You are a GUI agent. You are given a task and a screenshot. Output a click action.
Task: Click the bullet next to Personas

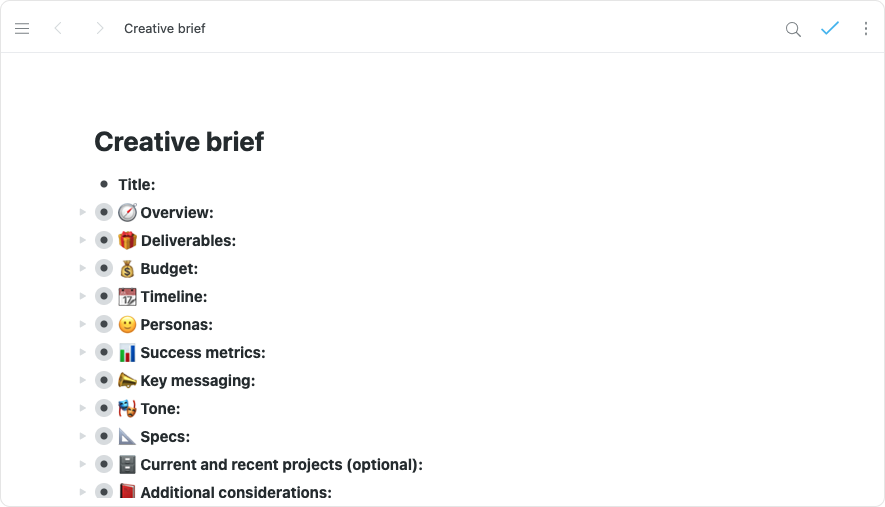(104, 325)
